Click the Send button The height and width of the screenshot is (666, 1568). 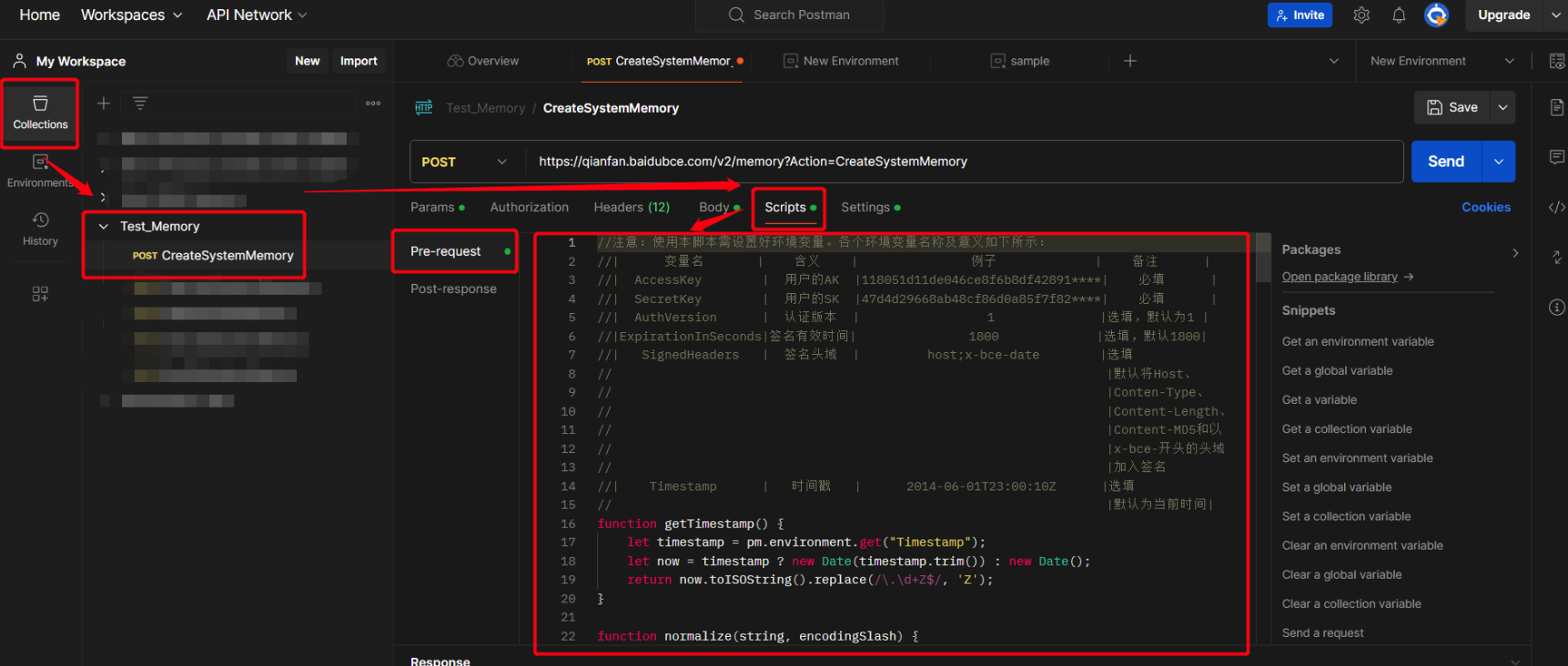point(1447,162)
